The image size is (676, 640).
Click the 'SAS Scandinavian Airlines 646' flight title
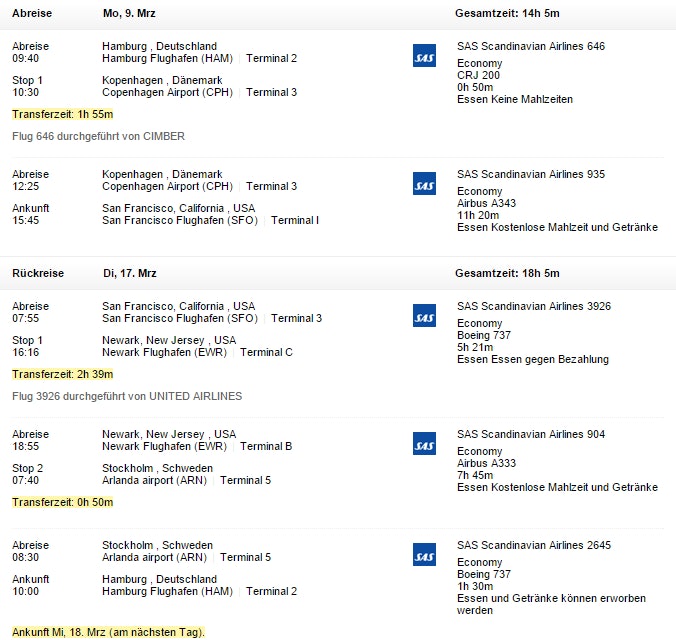(x=530, y=46)
